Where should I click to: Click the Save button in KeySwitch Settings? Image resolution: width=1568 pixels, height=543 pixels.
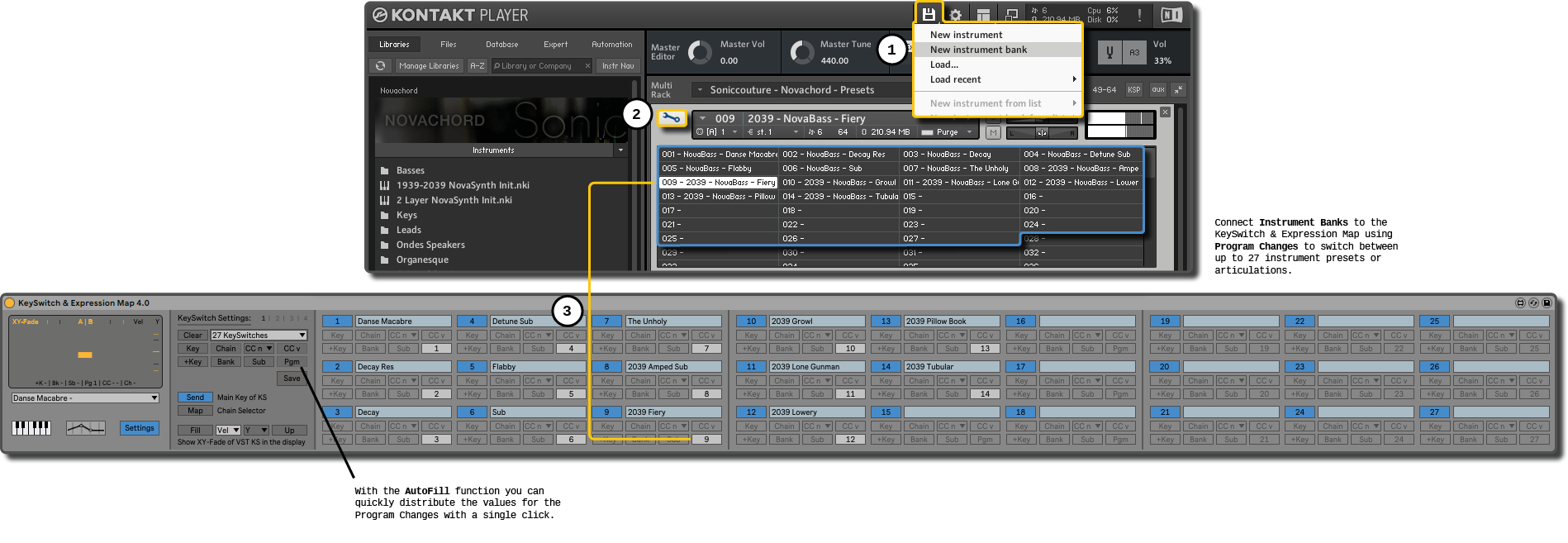(292, 379)
